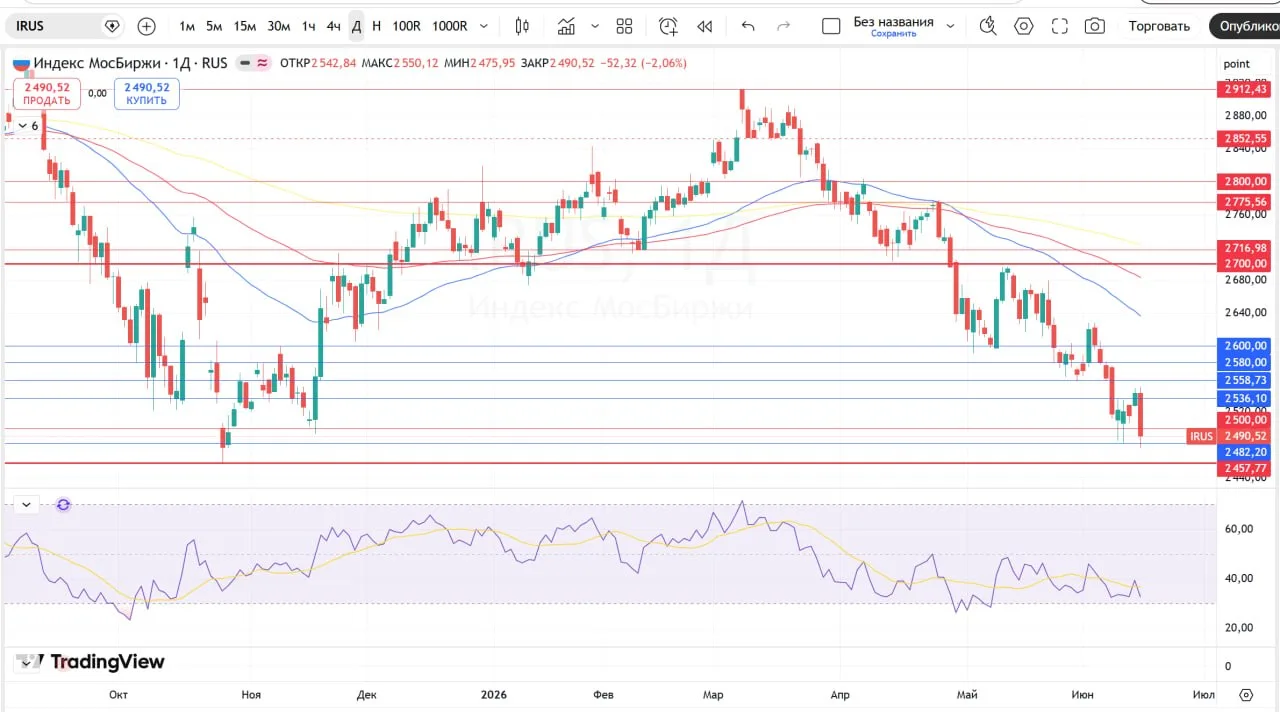Click the 2 716,98 price level label
Screen dimensions: 1280x712
point(1245,248)
